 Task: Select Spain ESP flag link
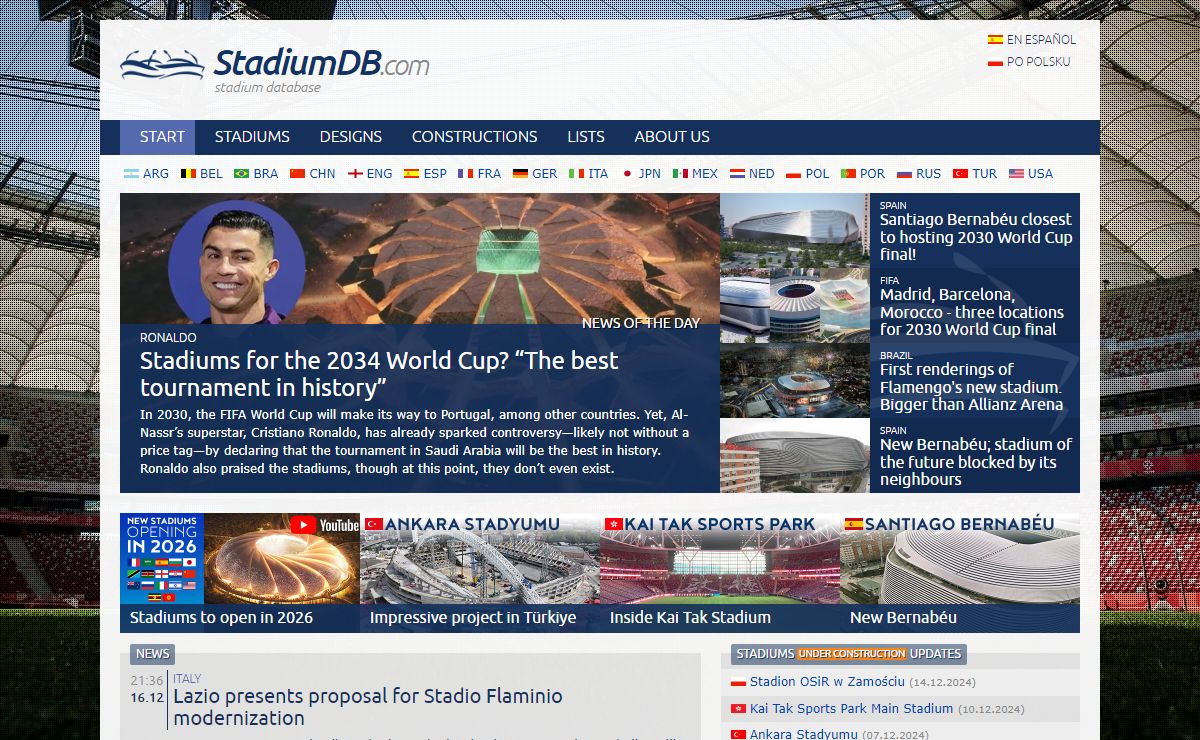click(425, 174)
